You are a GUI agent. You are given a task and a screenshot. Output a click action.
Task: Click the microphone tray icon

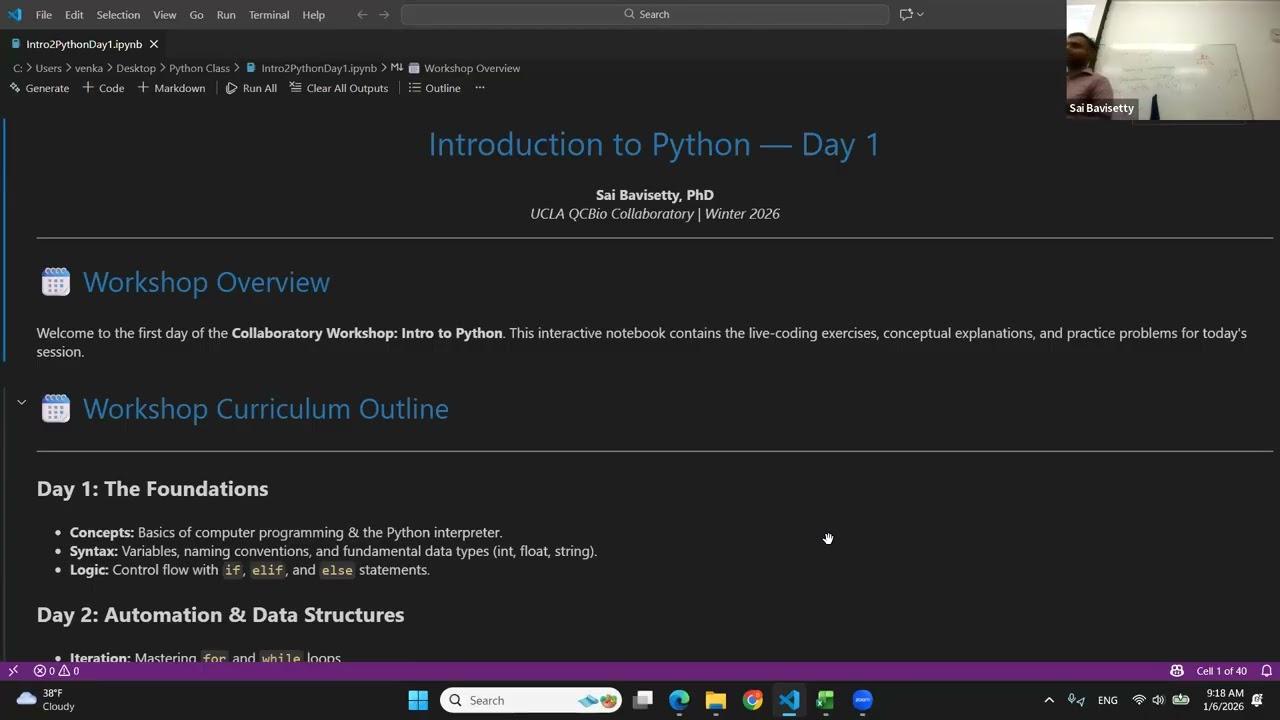1076,700
